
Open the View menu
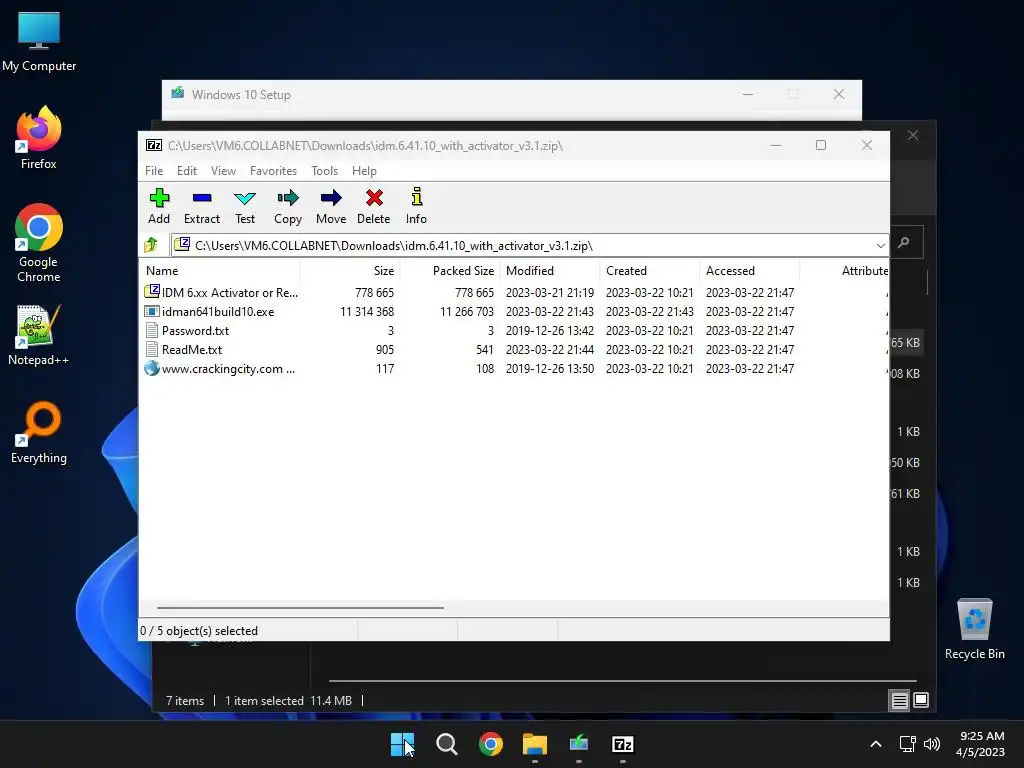click(223, 170)
